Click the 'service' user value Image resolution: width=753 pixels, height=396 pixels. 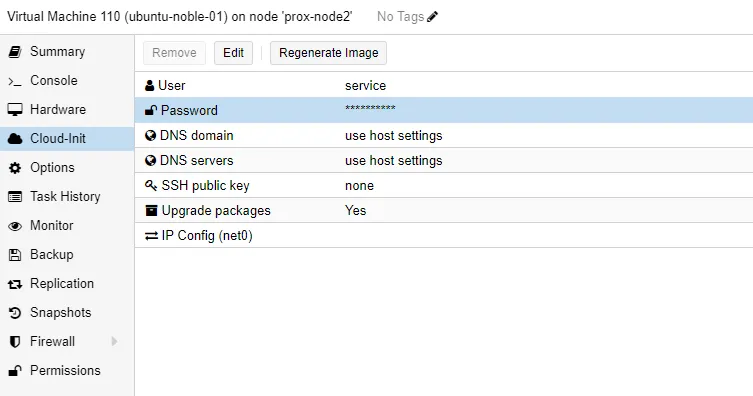(365, 85)
